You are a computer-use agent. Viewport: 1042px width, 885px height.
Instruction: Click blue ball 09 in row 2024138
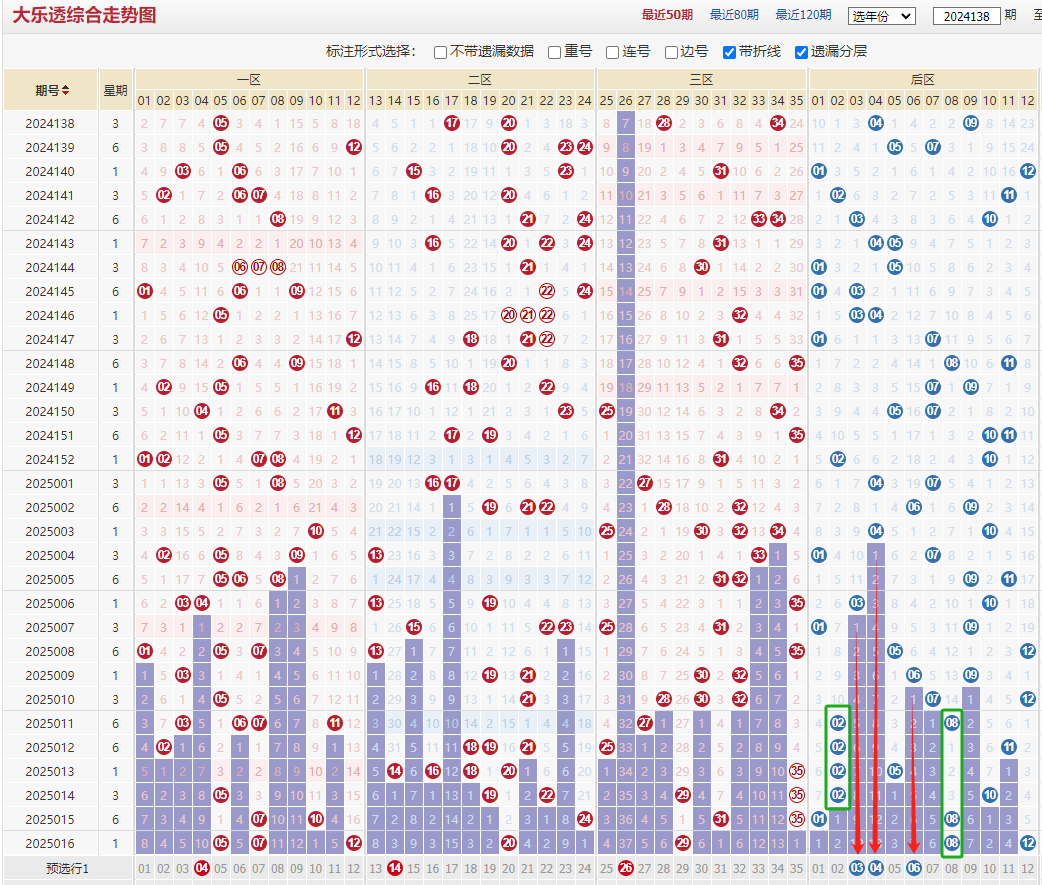point(971,123)
